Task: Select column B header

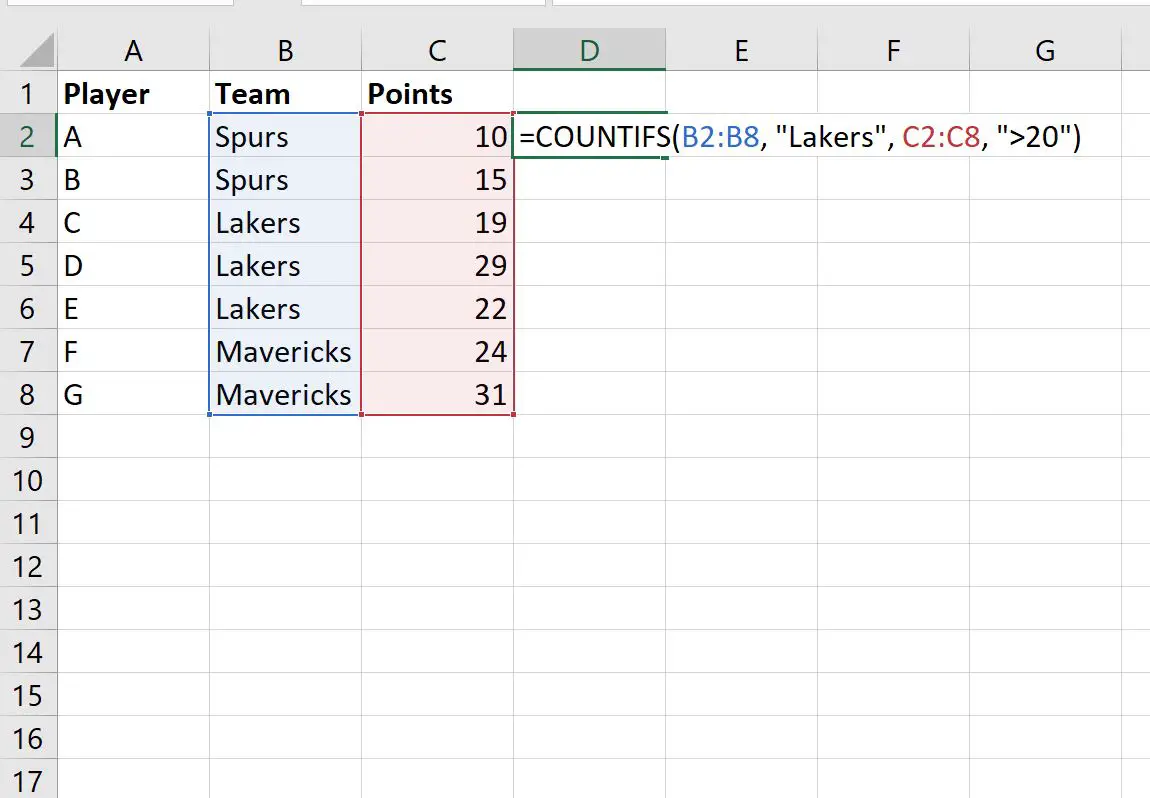Action: [x=285, y=51]
